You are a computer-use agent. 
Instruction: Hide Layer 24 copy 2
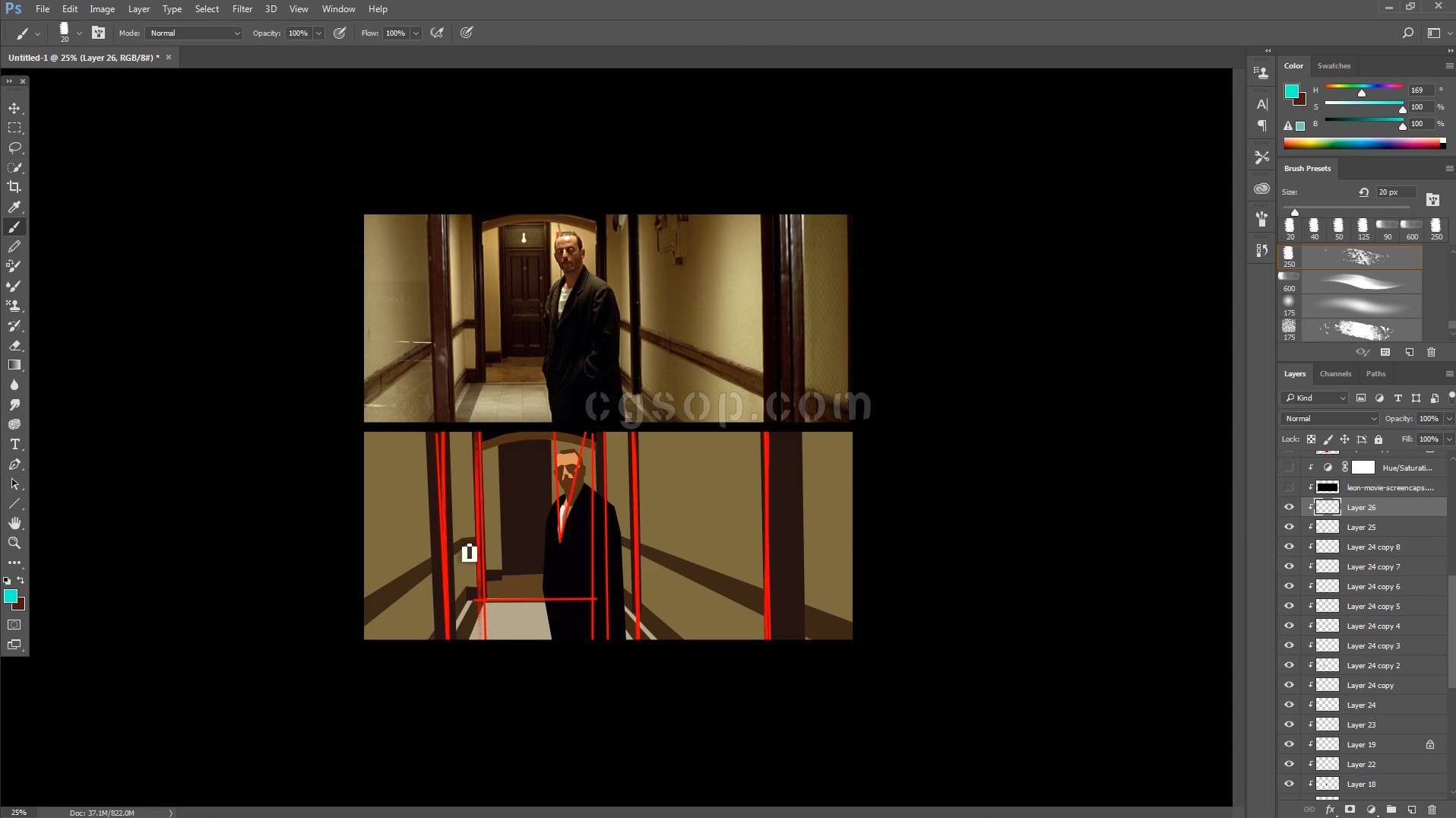pos(1289,665)
